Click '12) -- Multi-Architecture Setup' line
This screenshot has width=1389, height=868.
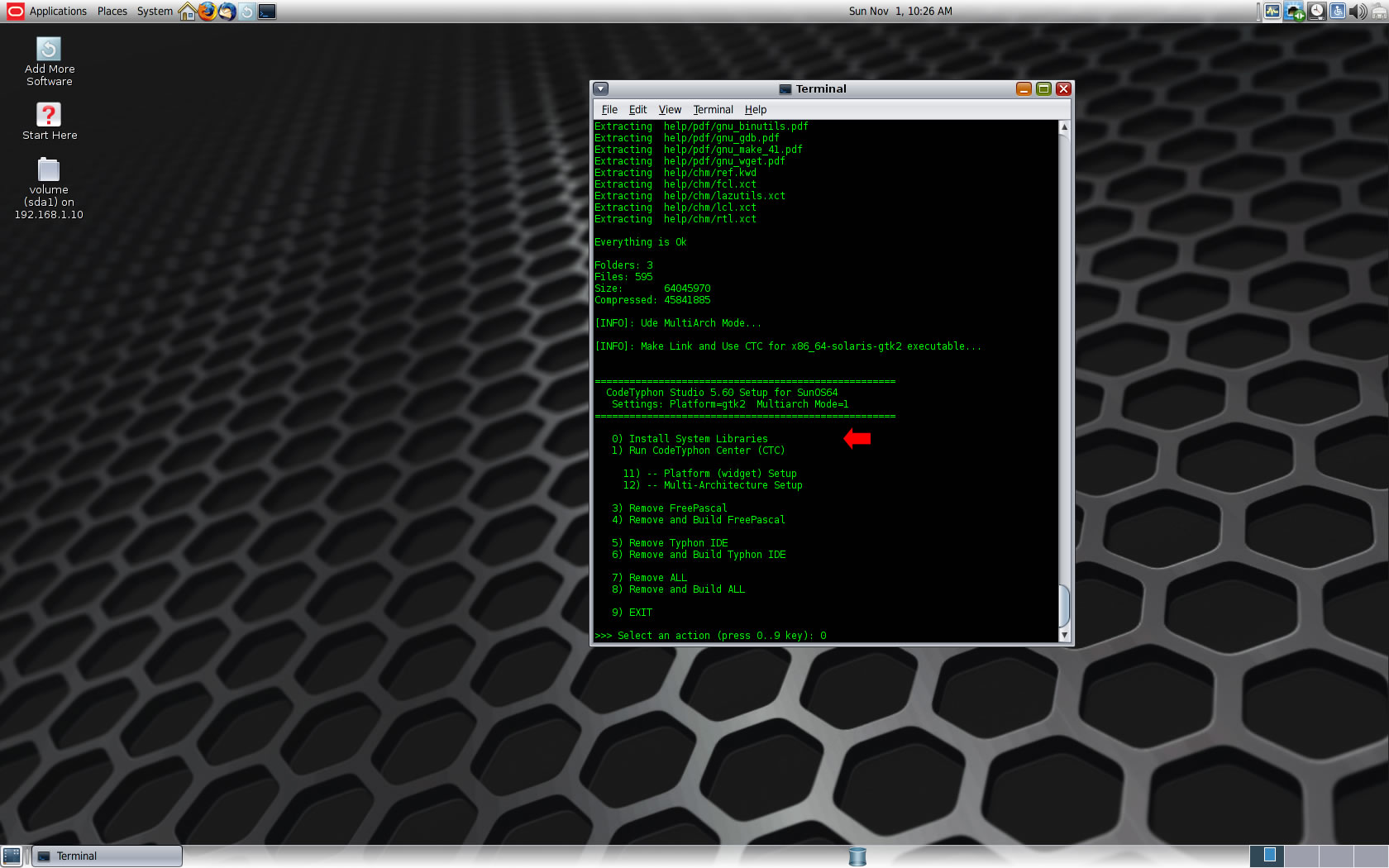pos(713,485)
